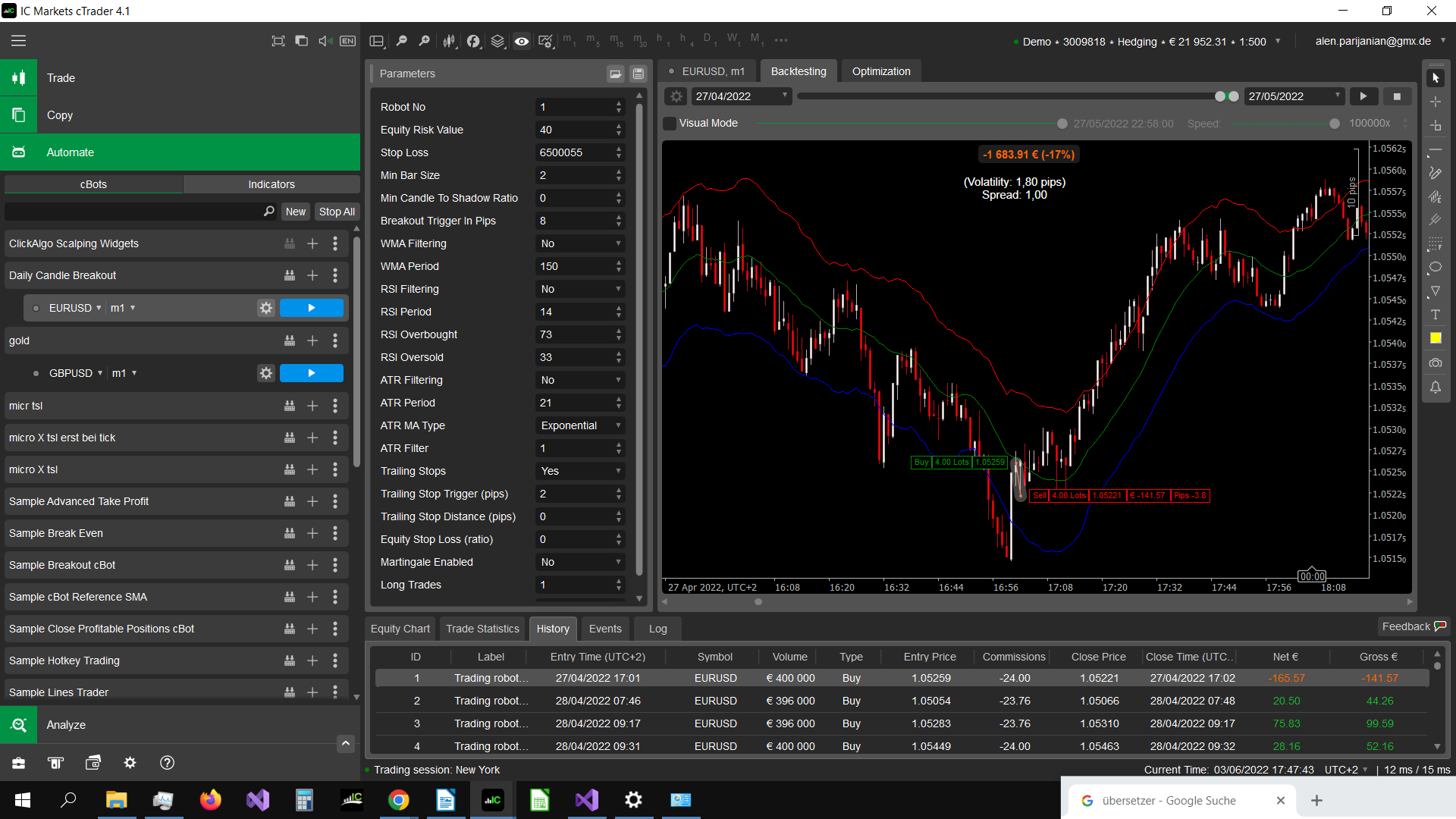Change language with EN button
The width and height of the screenshot is (1456, 819).
348,41
